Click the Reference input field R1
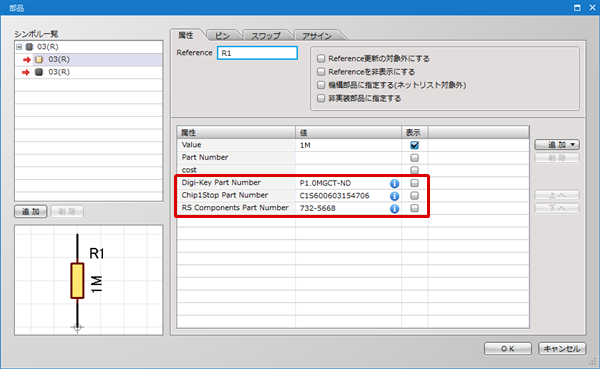Screen dimensions: 600x369 click(257, 53)
